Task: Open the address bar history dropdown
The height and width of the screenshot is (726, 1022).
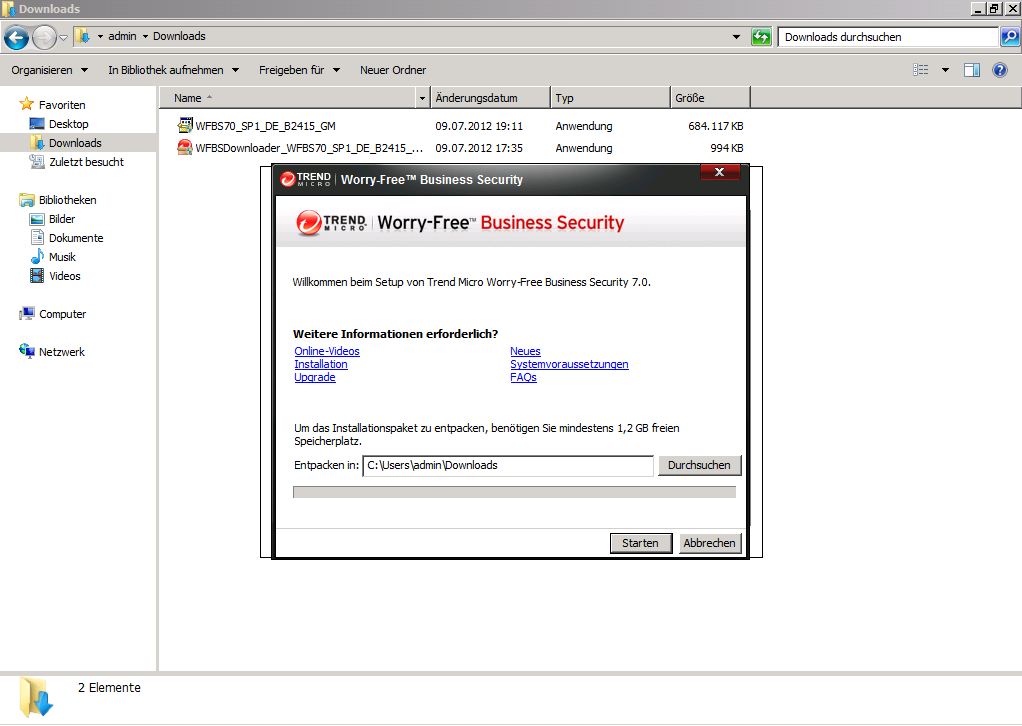Action: point(738,37)
